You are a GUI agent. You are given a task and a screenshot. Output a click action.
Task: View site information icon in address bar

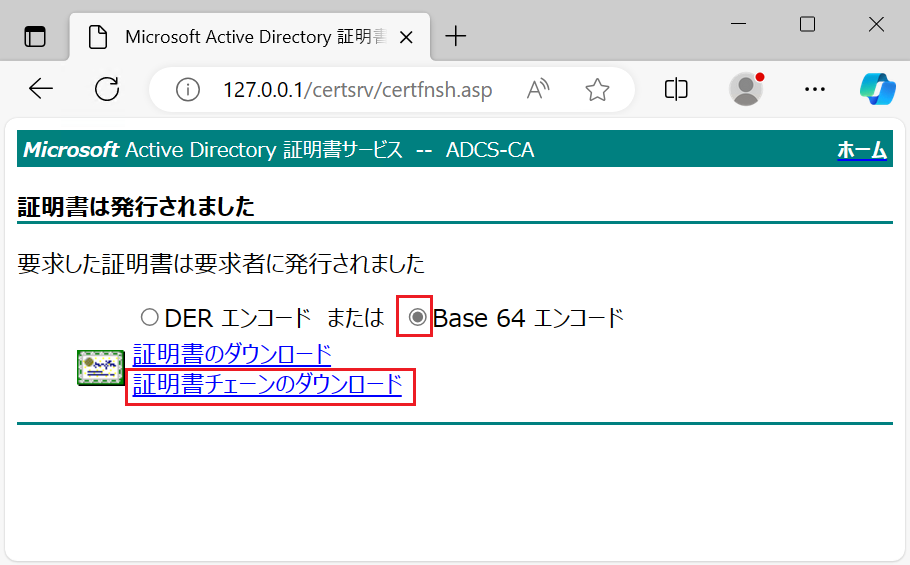pyautogui.click(x=187, y=90)
